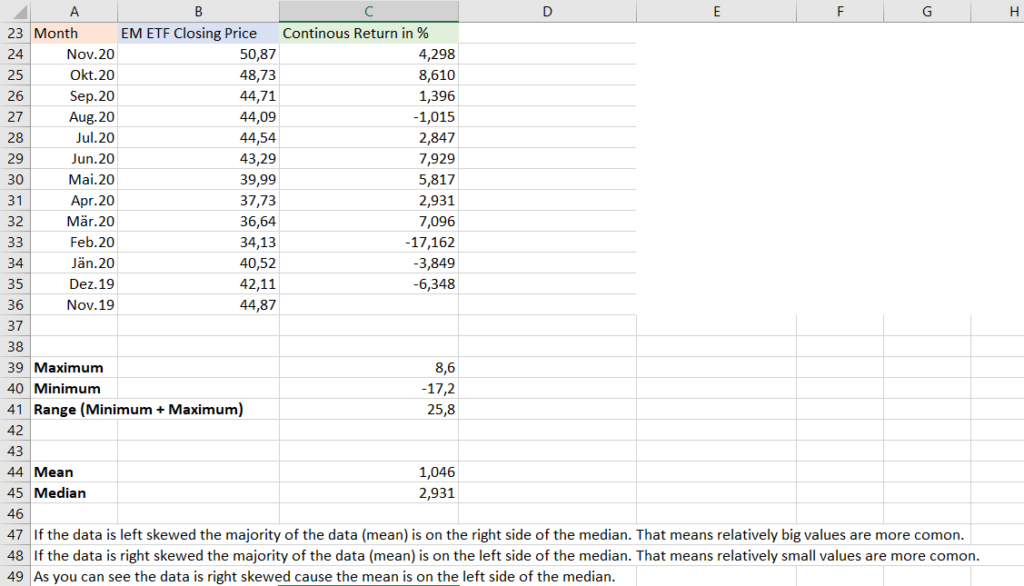Select the 'Okt.20' month cell
Screen dimensions: 1024x586
pyautogui.click(x=74, y=75)
